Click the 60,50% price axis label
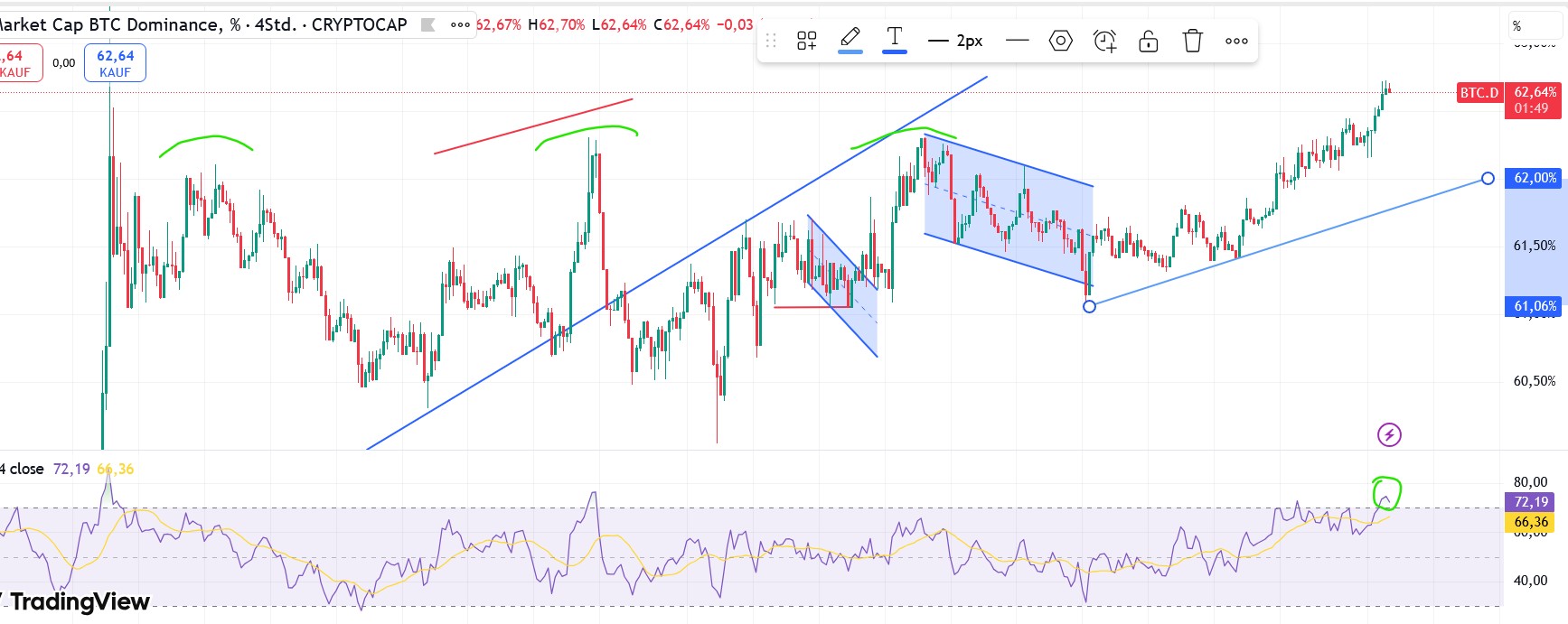Viewport: 1568px width, 624px height. tap(1535, 381)
